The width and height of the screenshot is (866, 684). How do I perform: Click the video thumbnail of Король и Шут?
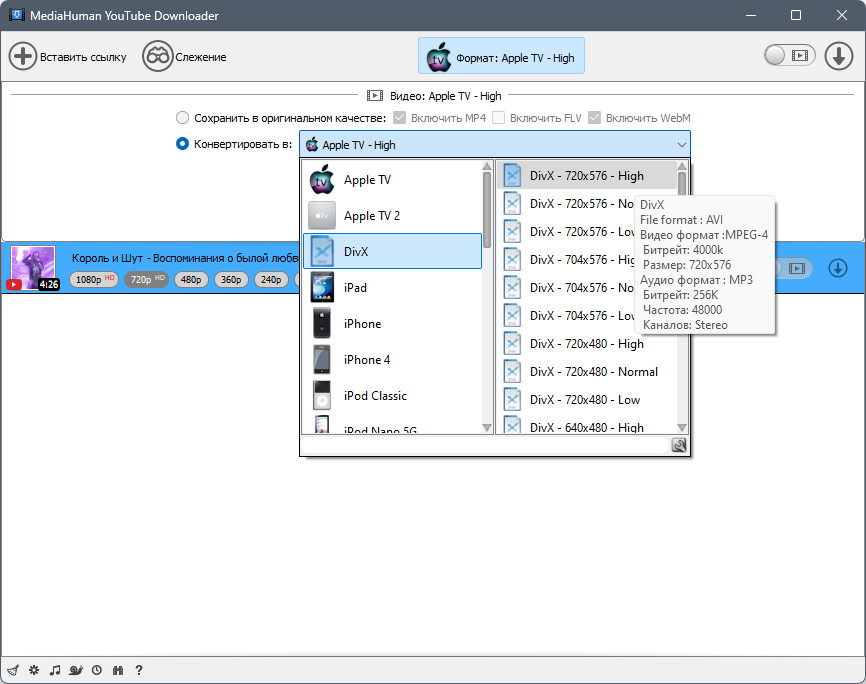pyautogui.click(x=33, y=268)
